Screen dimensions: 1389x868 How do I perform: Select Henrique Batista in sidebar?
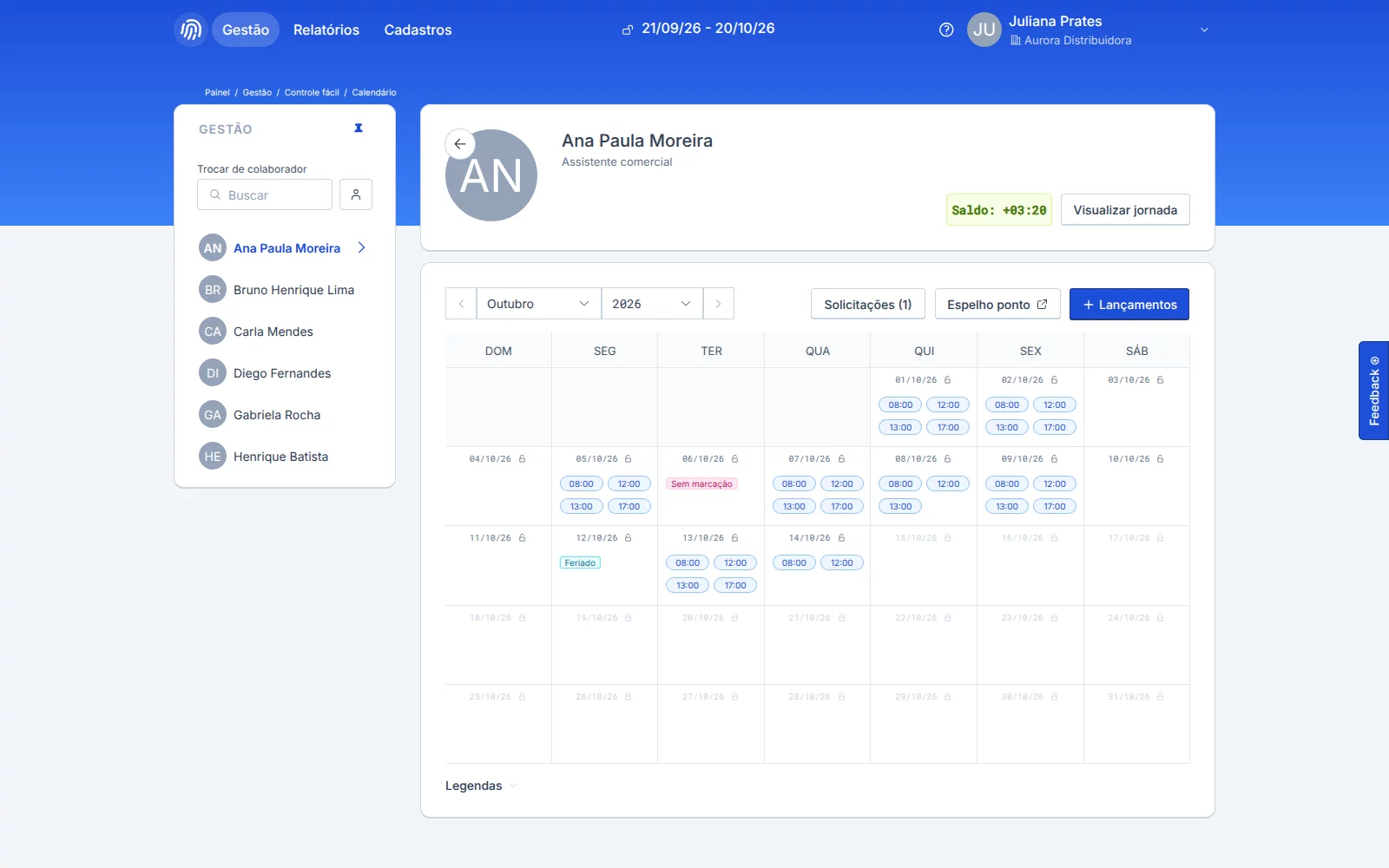click(x=285, y=457)
